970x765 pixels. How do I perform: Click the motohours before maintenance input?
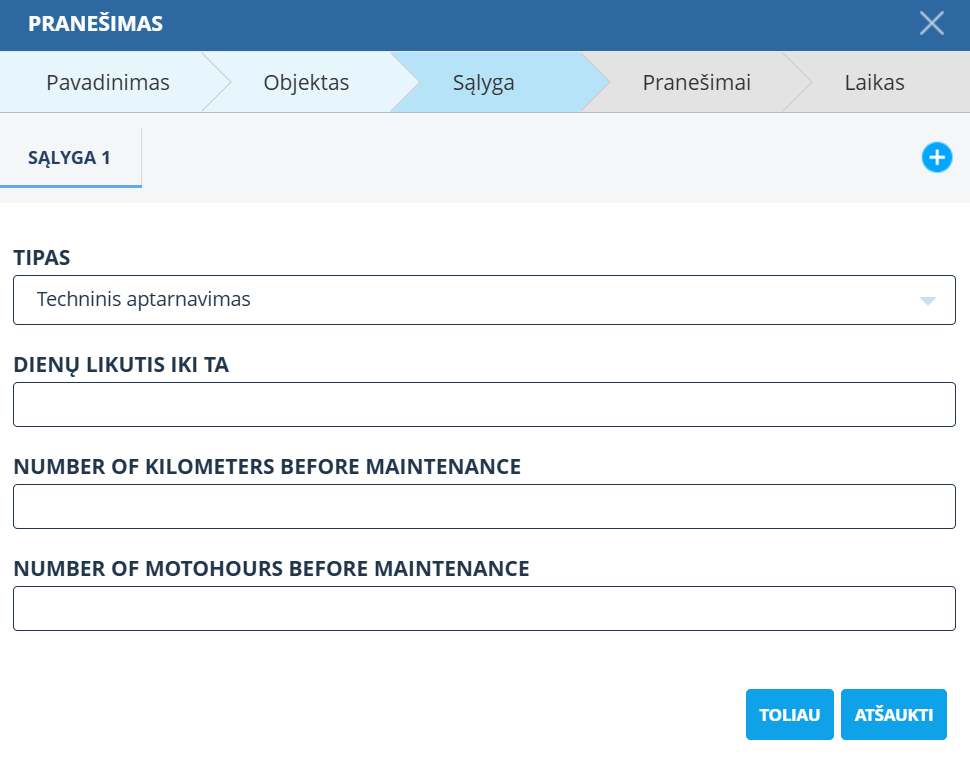point(484,608)
